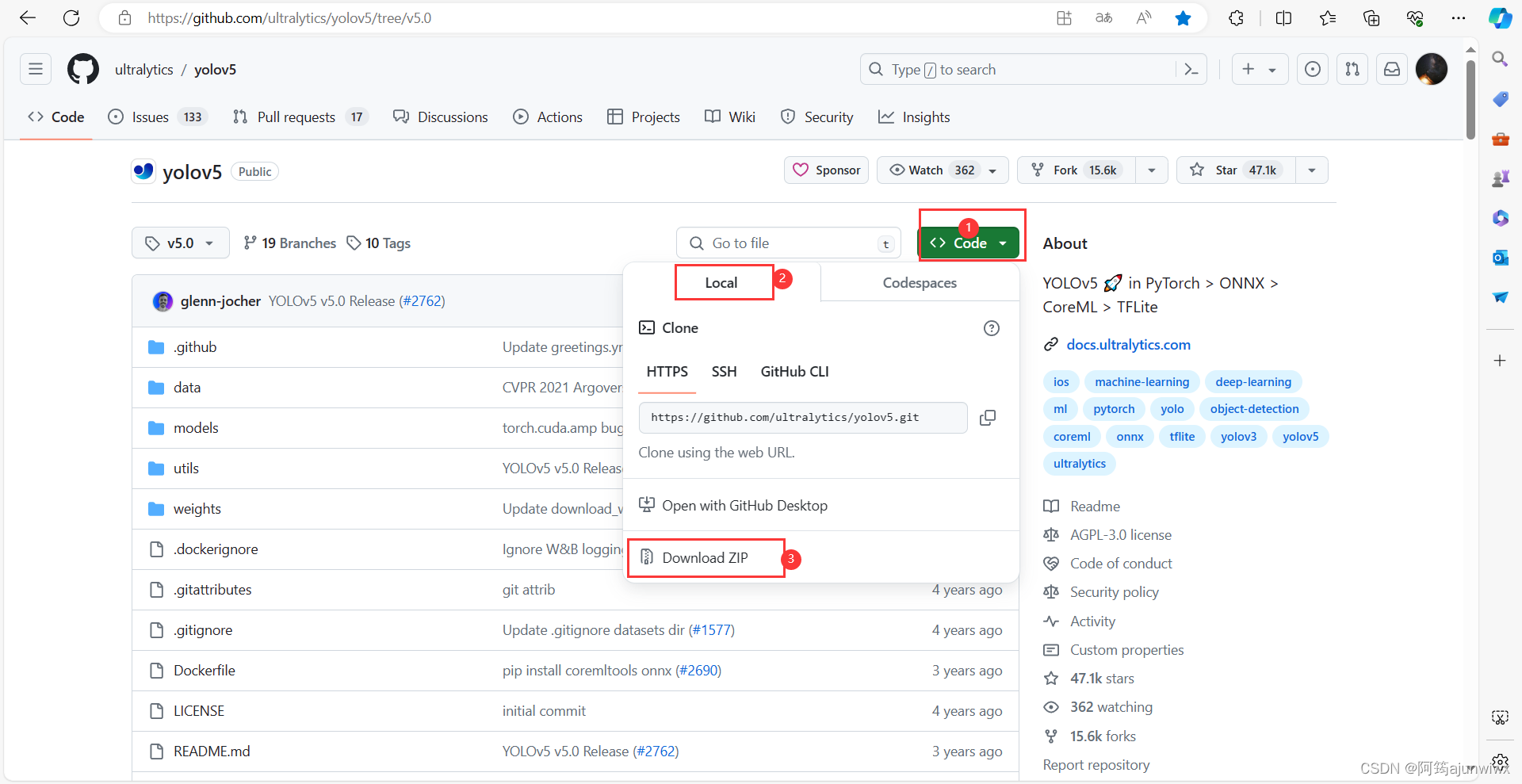1522x784 pixels.
Task: Open the Issues repository tab
Action: pyautogui.click(x=158, y=117)
